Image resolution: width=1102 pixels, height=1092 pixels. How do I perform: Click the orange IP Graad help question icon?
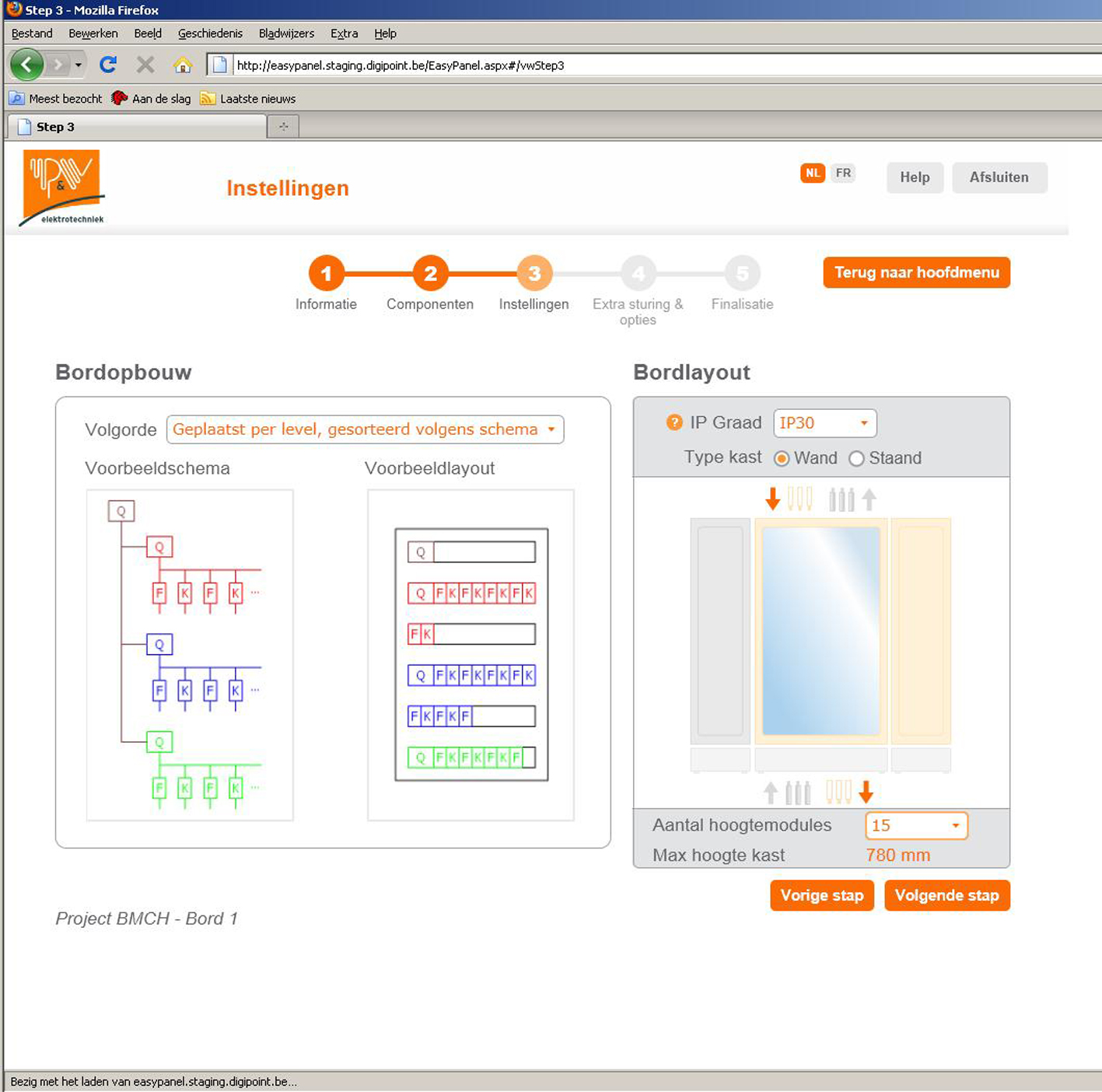click(674, 422)
